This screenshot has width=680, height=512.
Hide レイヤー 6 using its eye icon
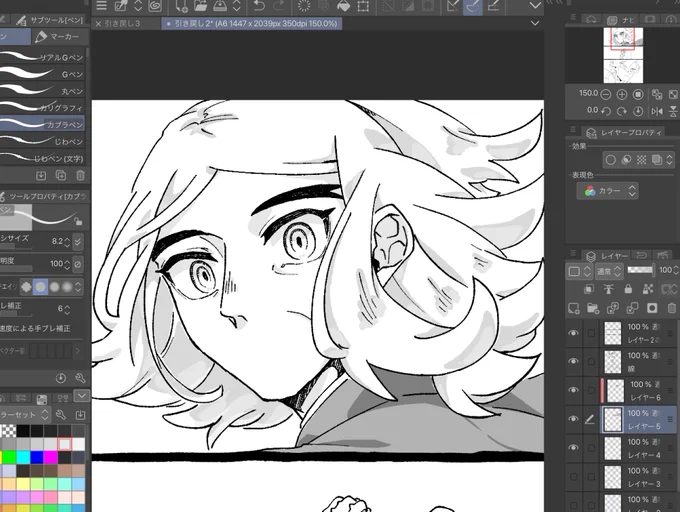tap(573, 390)
